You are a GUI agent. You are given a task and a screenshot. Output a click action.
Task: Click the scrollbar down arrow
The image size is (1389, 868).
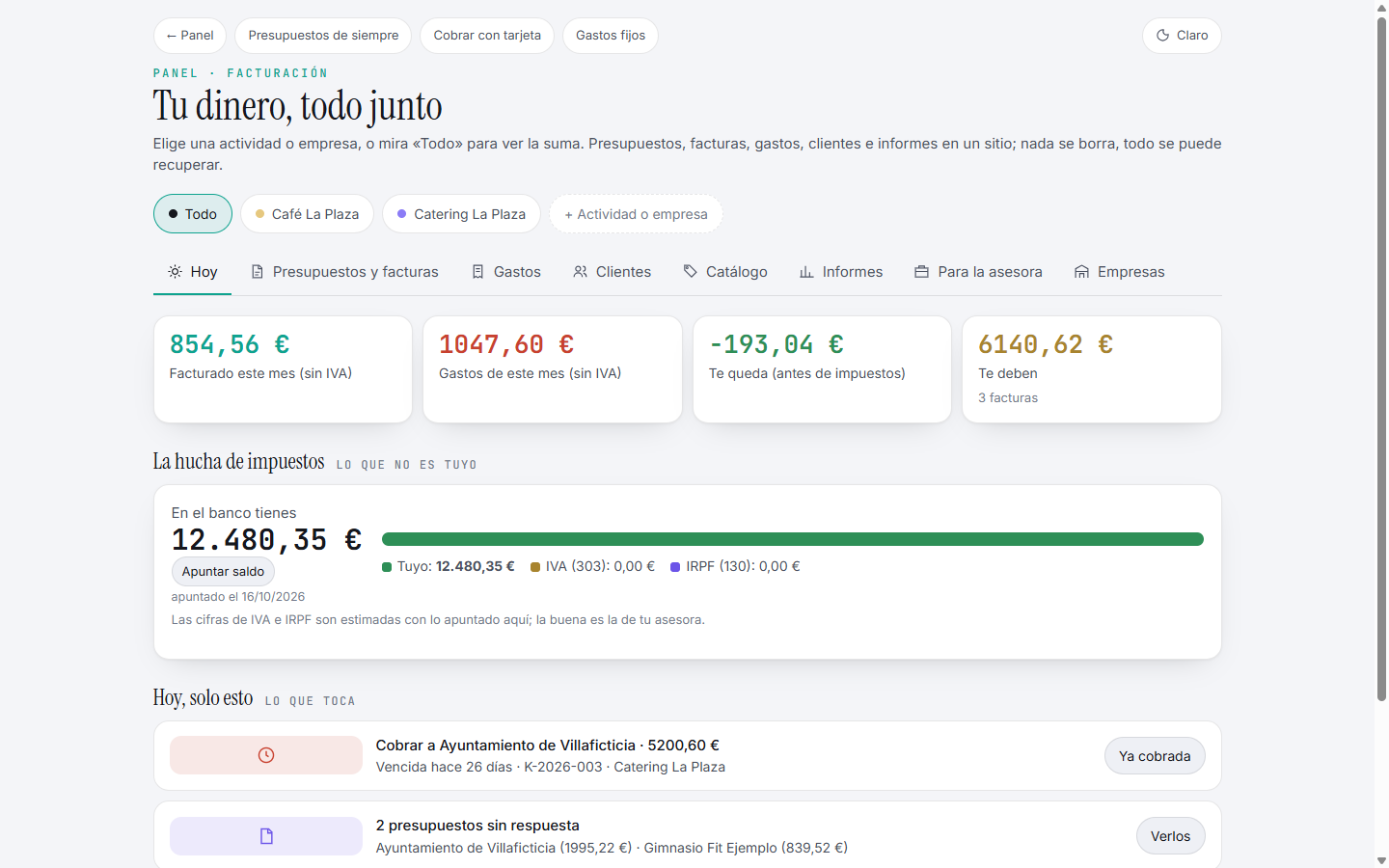point(1381,860)
